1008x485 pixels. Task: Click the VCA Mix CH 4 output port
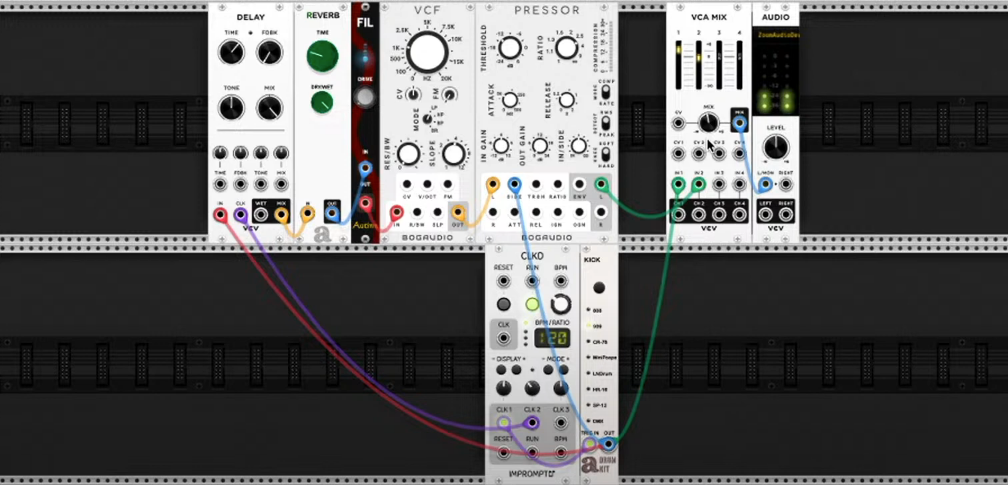pos(740,215)
